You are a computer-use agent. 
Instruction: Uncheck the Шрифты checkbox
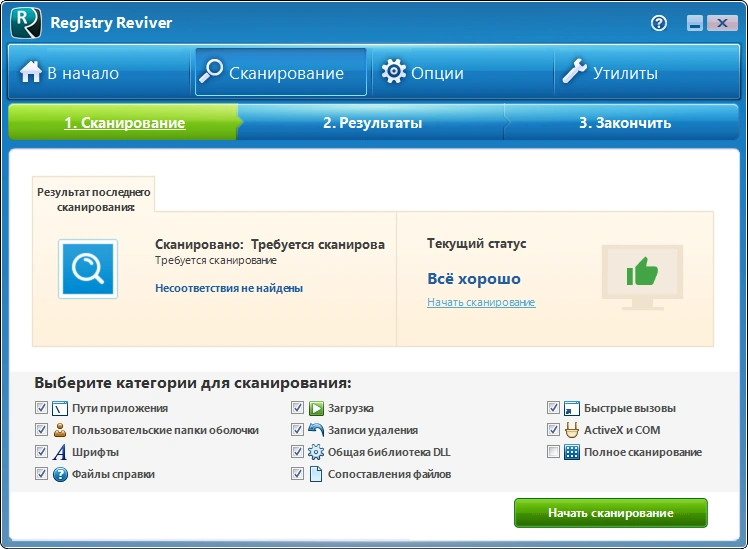42,452
